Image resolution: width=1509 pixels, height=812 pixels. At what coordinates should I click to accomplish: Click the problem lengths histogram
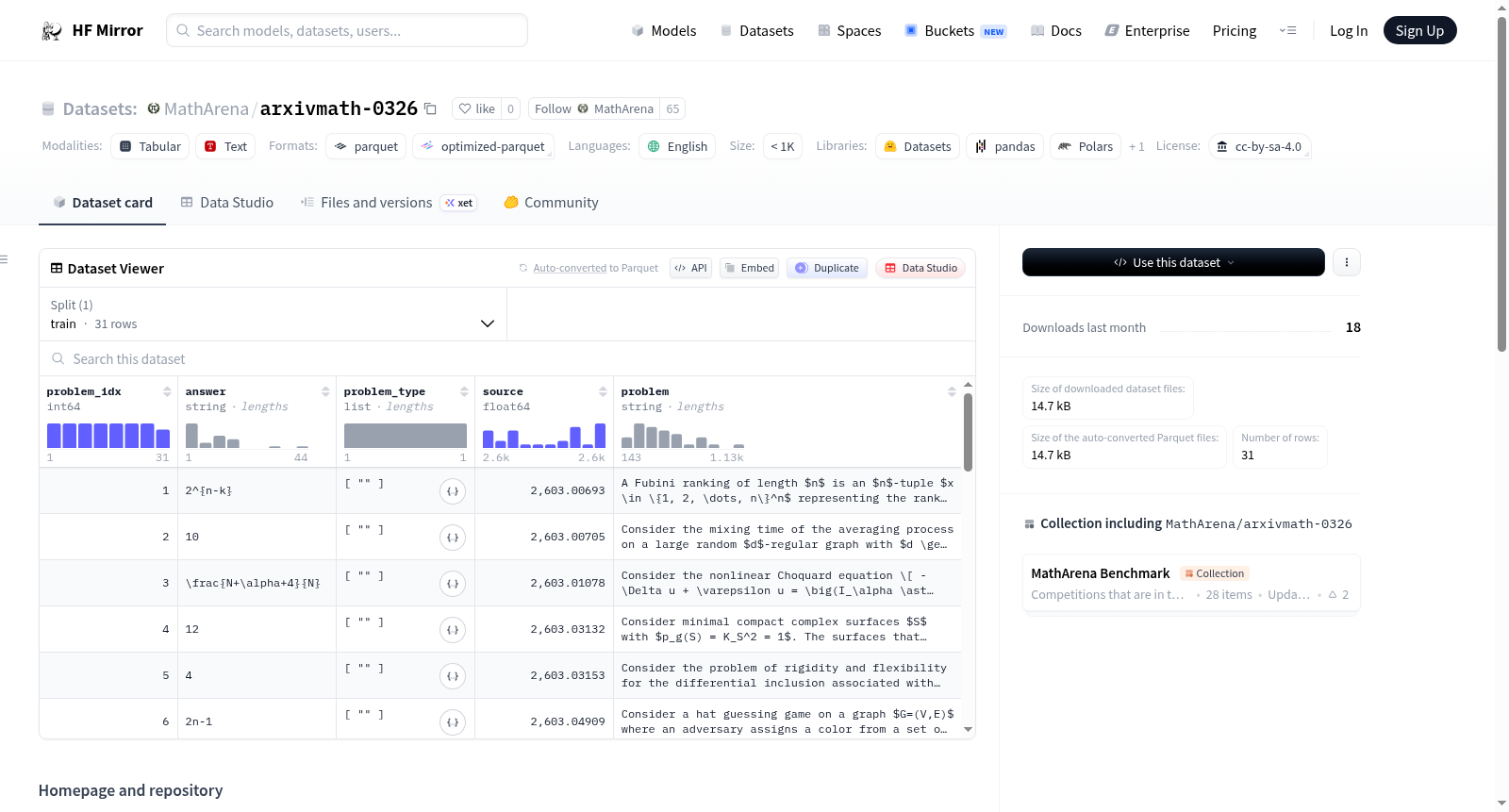(x=683, y=435)
